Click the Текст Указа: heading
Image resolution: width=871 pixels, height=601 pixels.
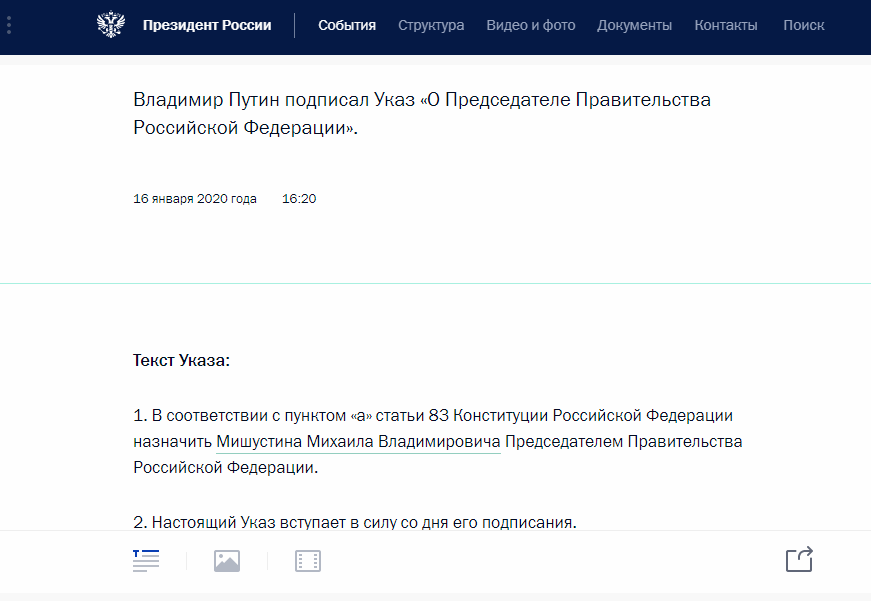[x=182, y=360]
